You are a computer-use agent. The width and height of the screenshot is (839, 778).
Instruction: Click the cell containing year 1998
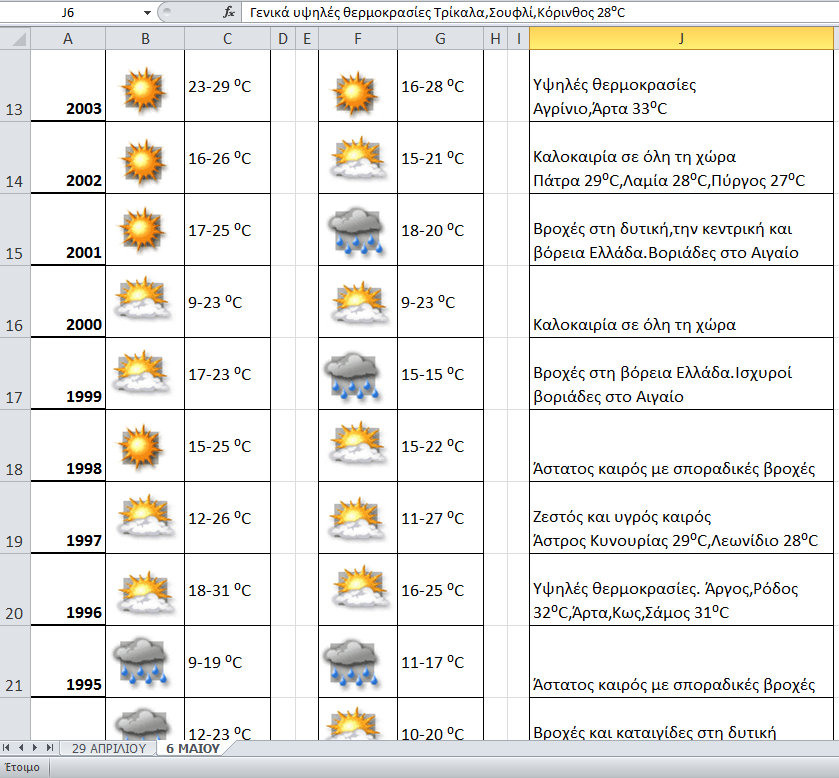pos(68,446)
